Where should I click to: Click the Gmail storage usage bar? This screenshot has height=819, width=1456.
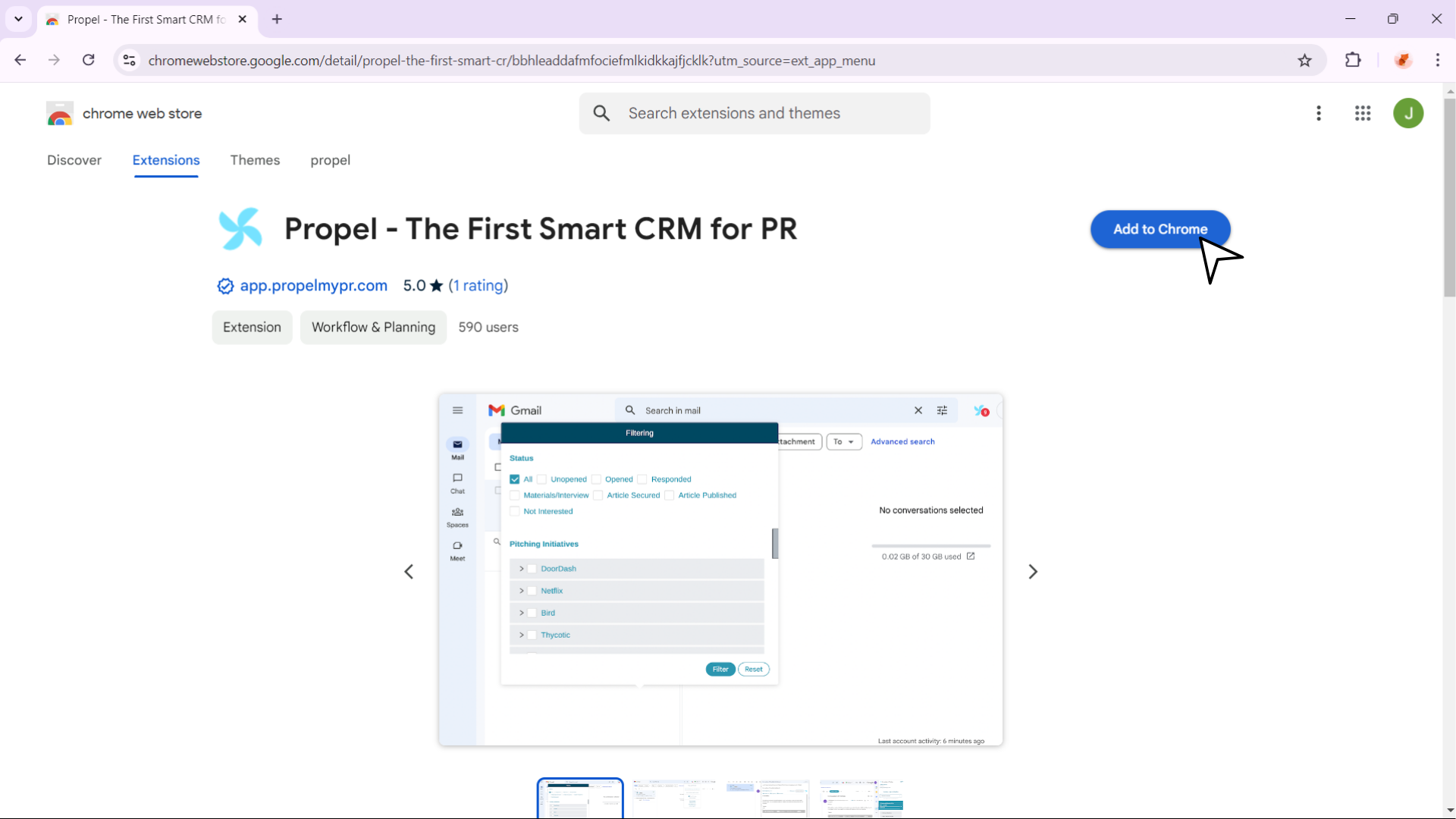[x=931, y=545]
